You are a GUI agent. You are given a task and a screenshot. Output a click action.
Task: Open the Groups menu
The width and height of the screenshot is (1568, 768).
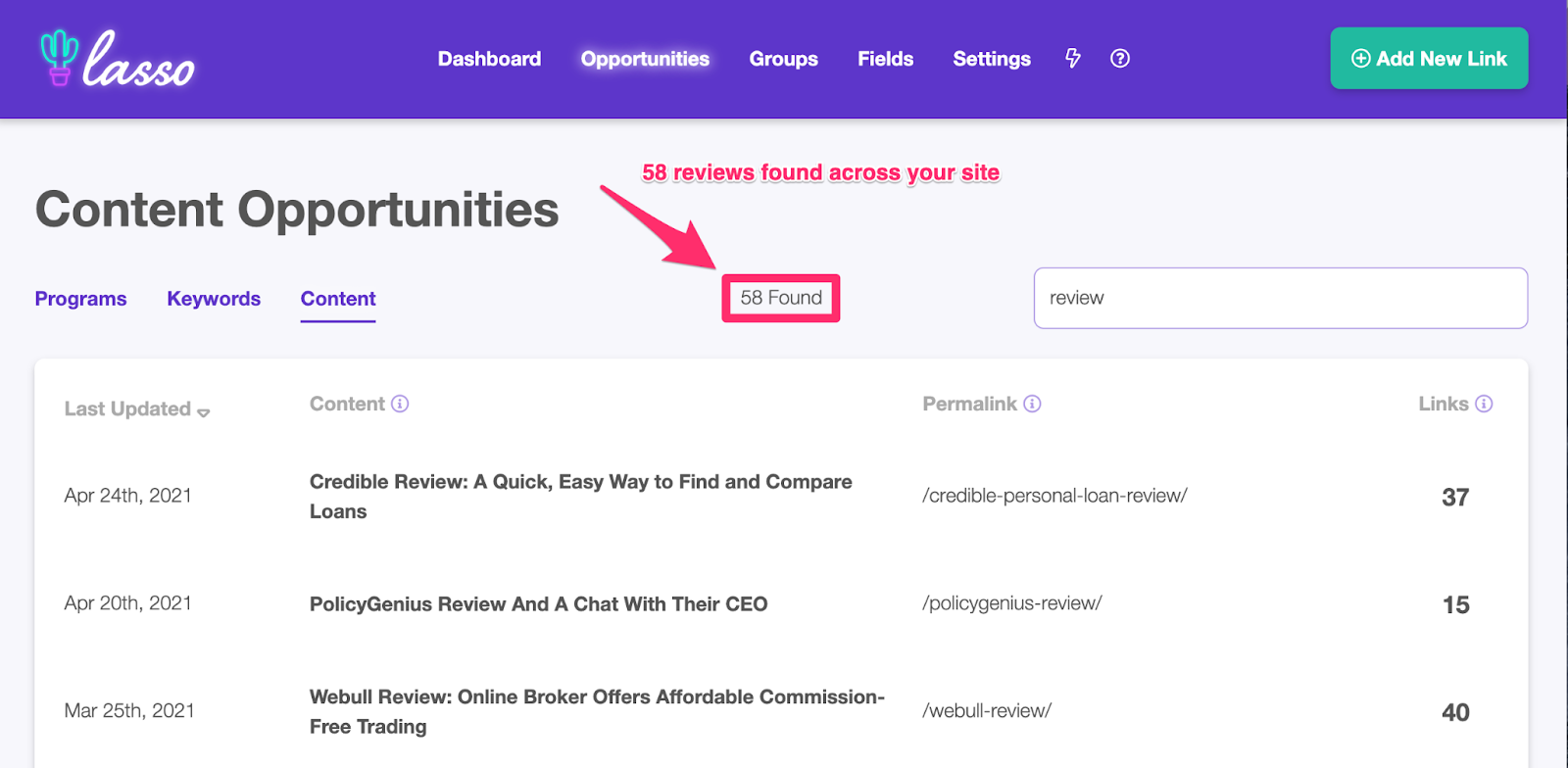tap(783, 59)
